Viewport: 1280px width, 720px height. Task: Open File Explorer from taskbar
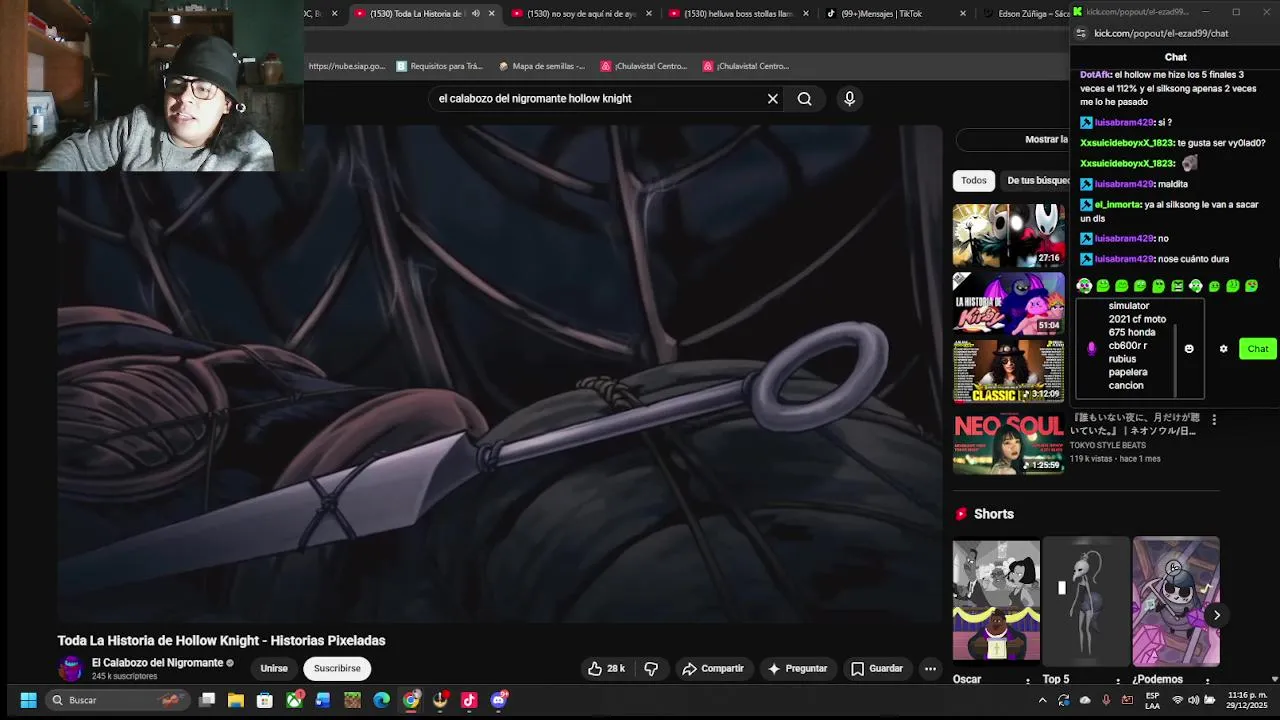coord(236,700)
